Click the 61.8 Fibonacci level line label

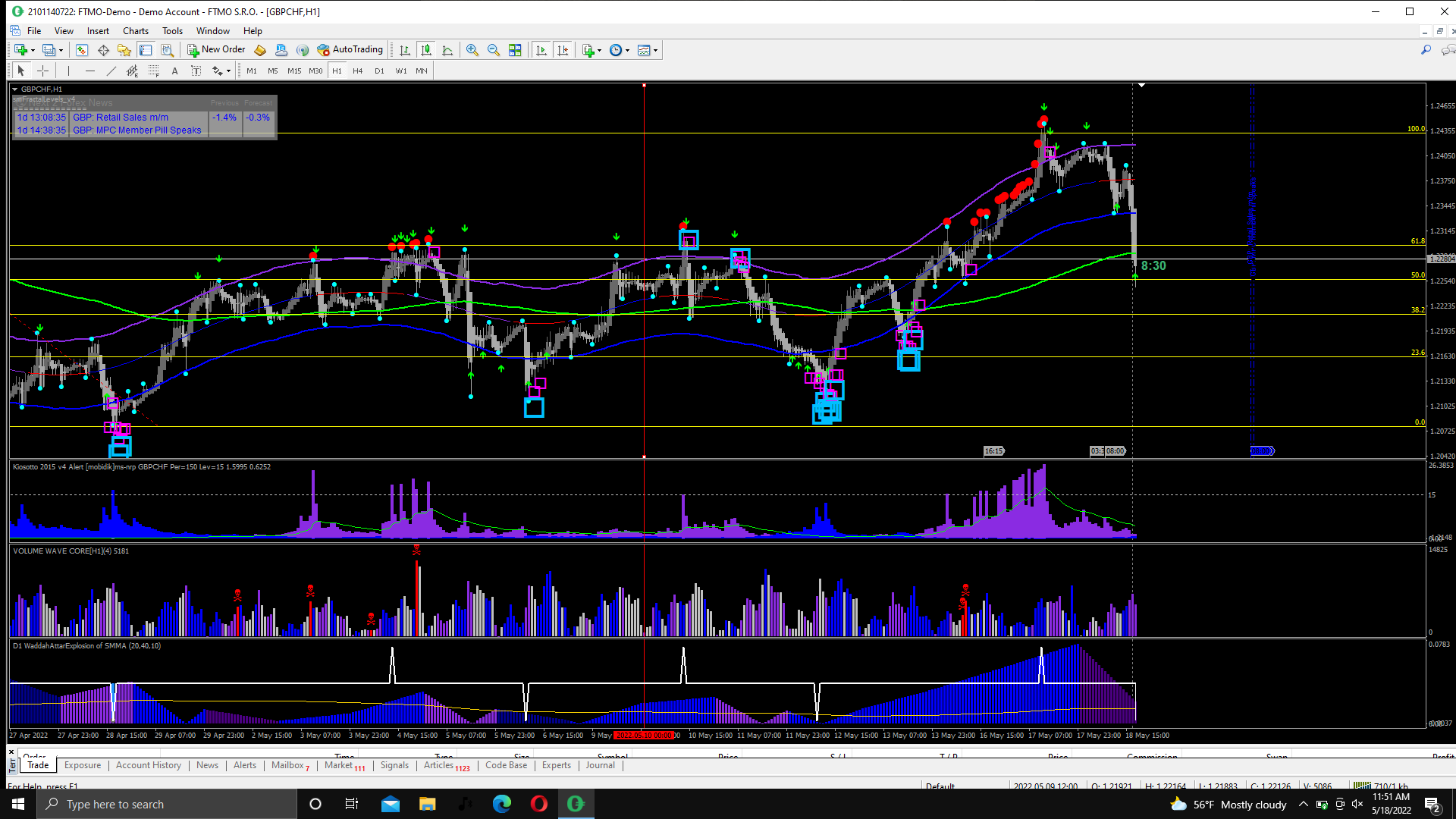pos(1417,241)
